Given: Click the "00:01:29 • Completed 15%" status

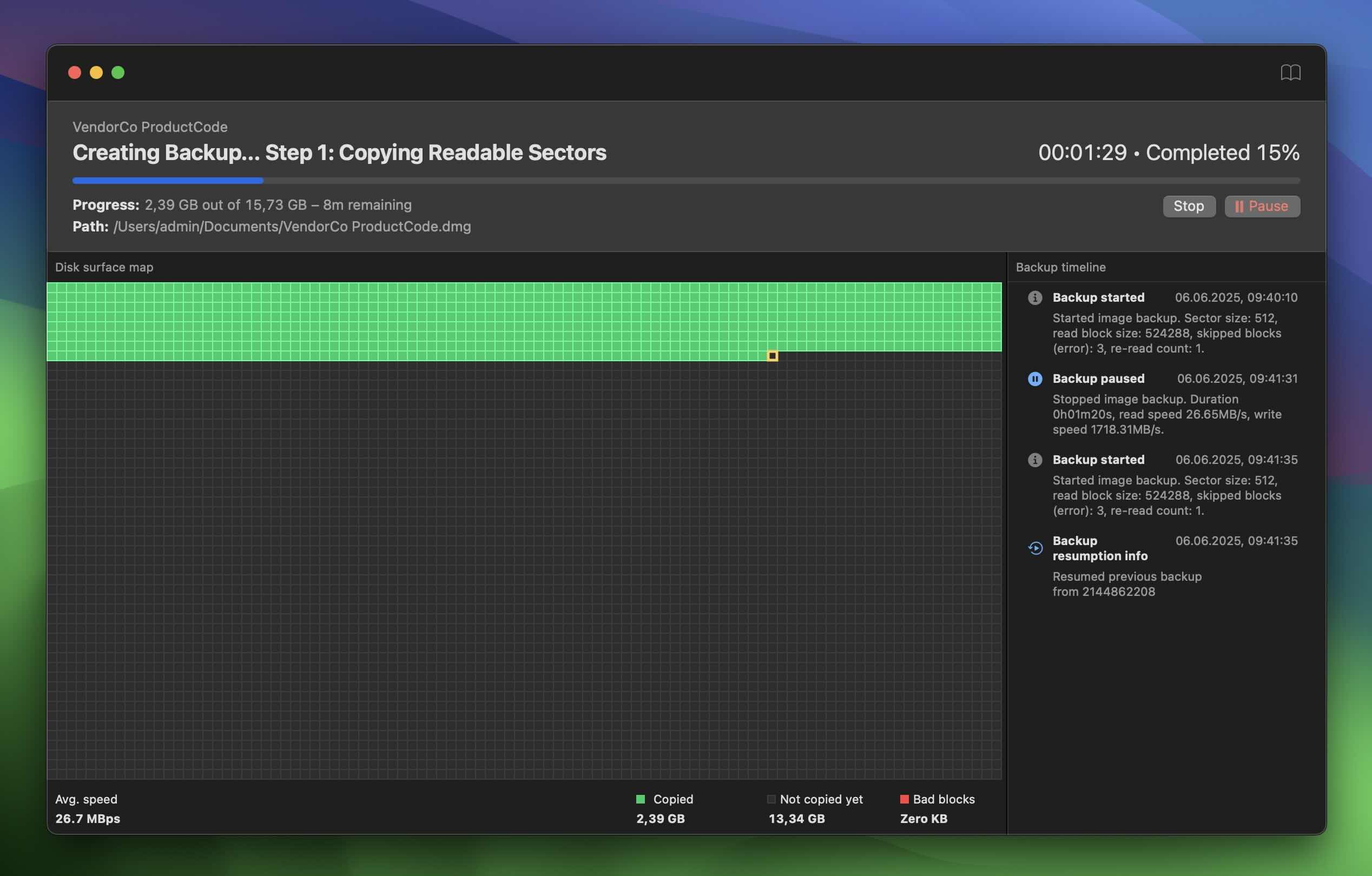Looking at the screenshot, I should [x=1169, y=152].
